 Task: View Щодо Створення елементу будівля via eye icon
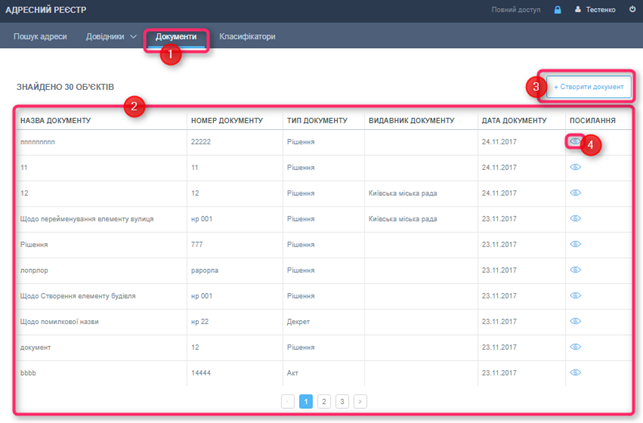[x=575, y=296]
